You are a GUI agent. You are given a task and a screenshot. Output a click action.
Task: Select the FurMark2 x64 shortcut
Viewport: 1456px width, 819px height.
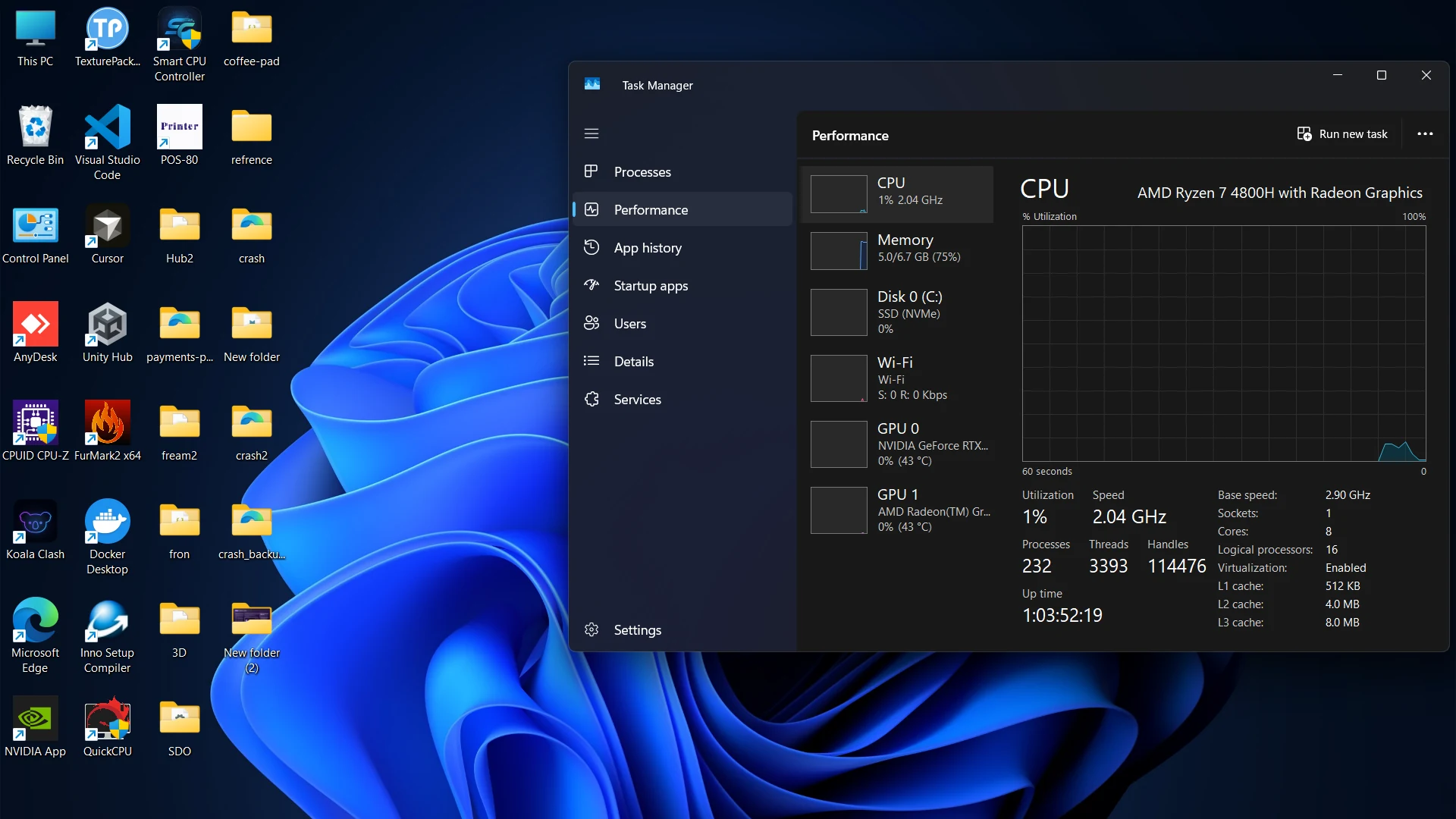[107, 433]
